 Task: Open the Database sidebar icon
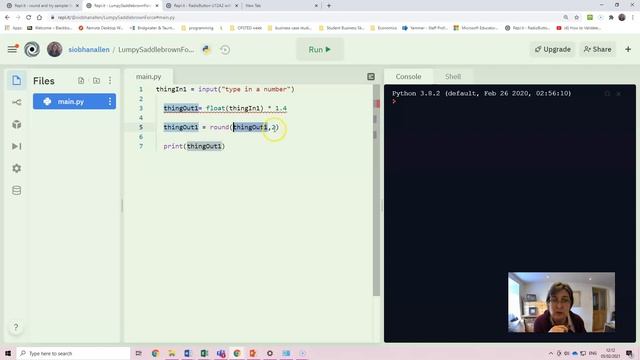pyautogui.click(x=16, y=190)
